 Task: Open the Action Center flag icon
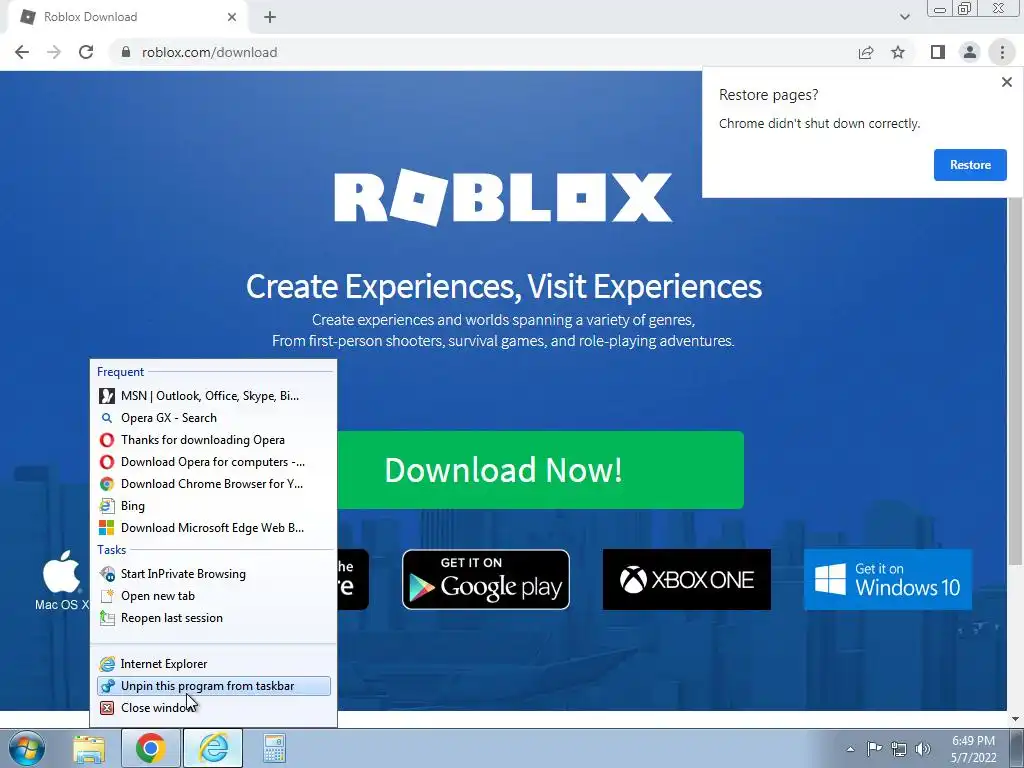pos(874,749)
